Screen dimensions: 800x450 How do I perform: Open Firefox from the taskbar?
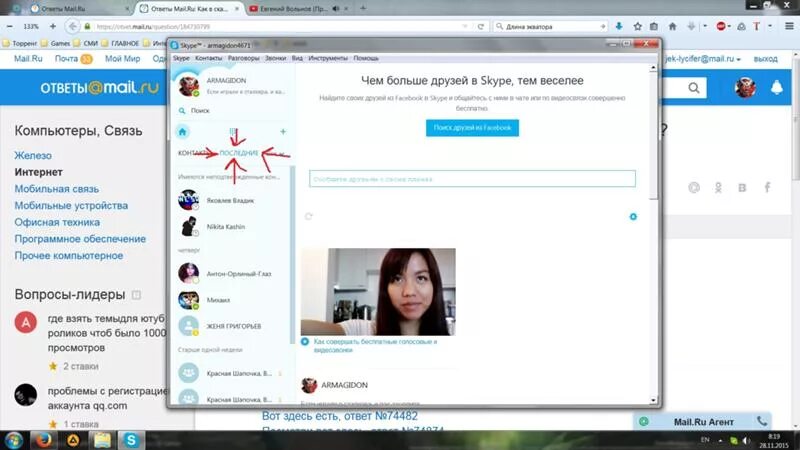click(x=44, y=440)
